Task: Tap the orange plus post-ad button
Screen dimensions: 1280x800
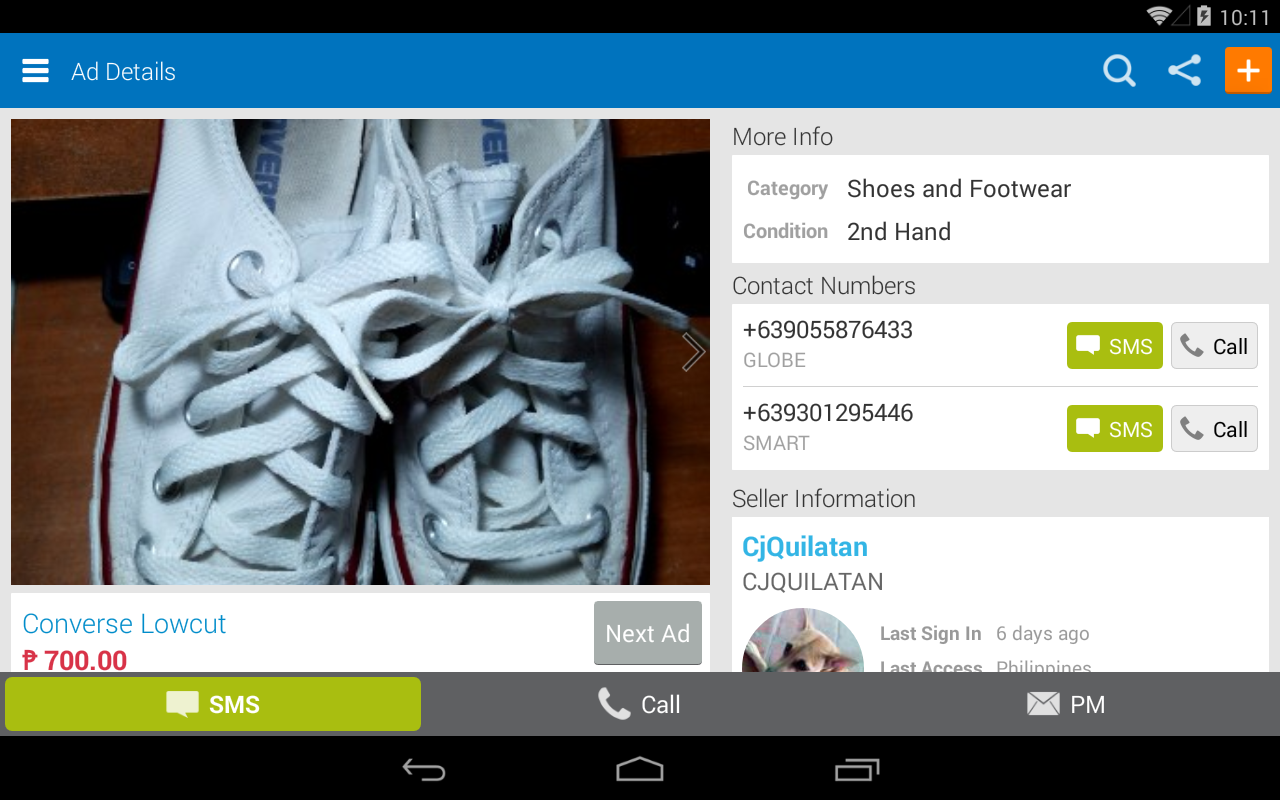Action: click(1248, 71)
